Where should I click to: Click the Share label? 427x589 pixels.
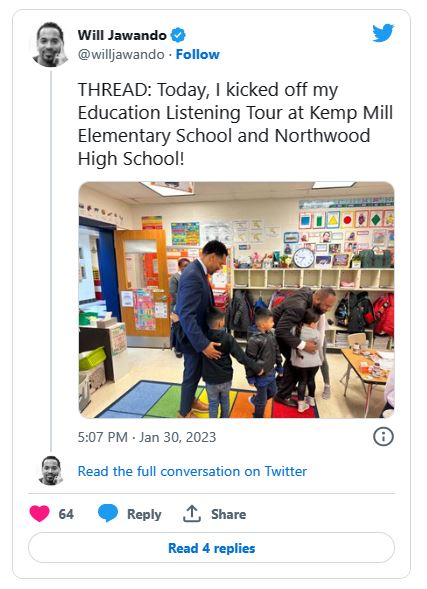228,514
